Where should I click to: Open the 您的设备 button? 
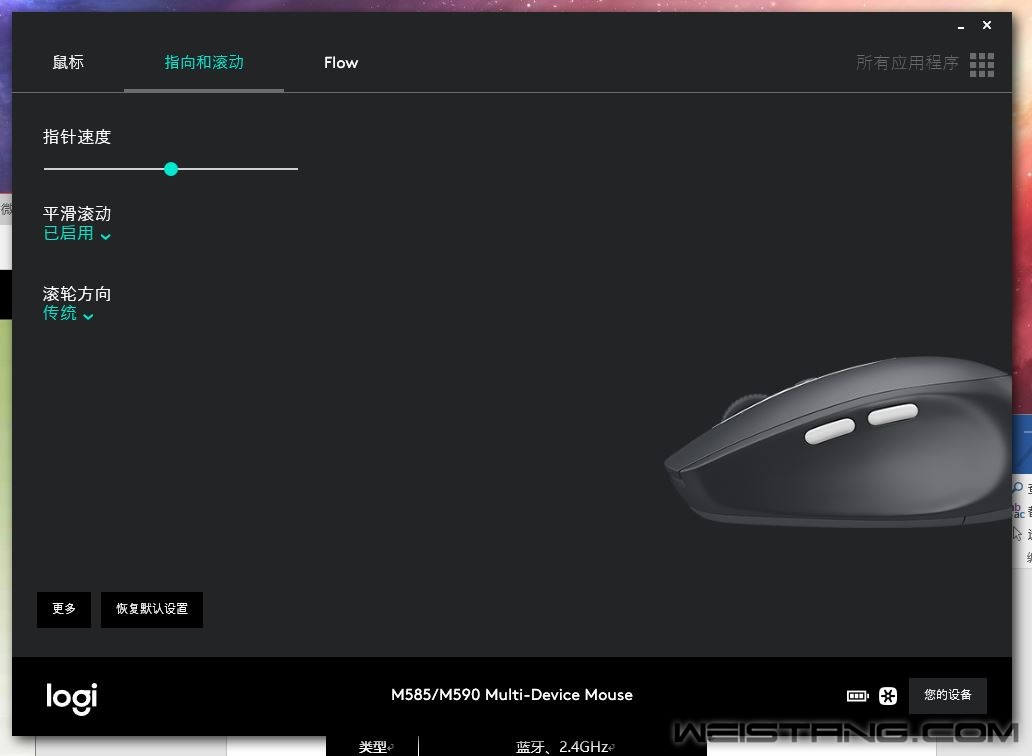(x=948, y=695)
